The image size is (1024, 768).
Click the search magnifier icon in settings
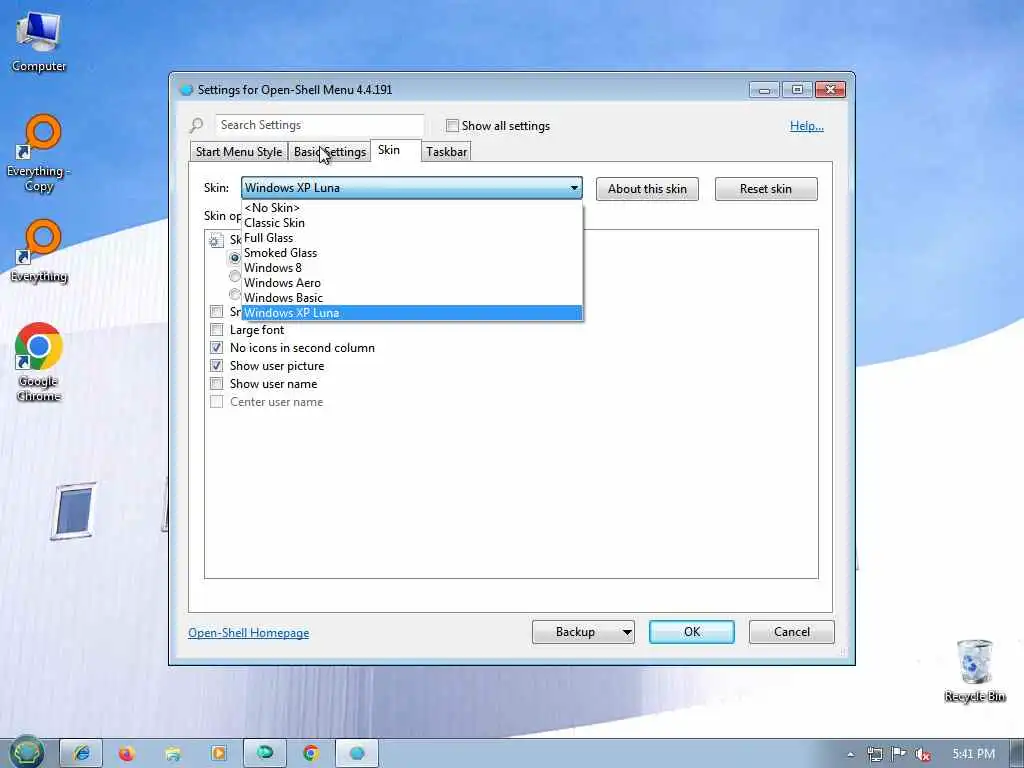[196, 125]
